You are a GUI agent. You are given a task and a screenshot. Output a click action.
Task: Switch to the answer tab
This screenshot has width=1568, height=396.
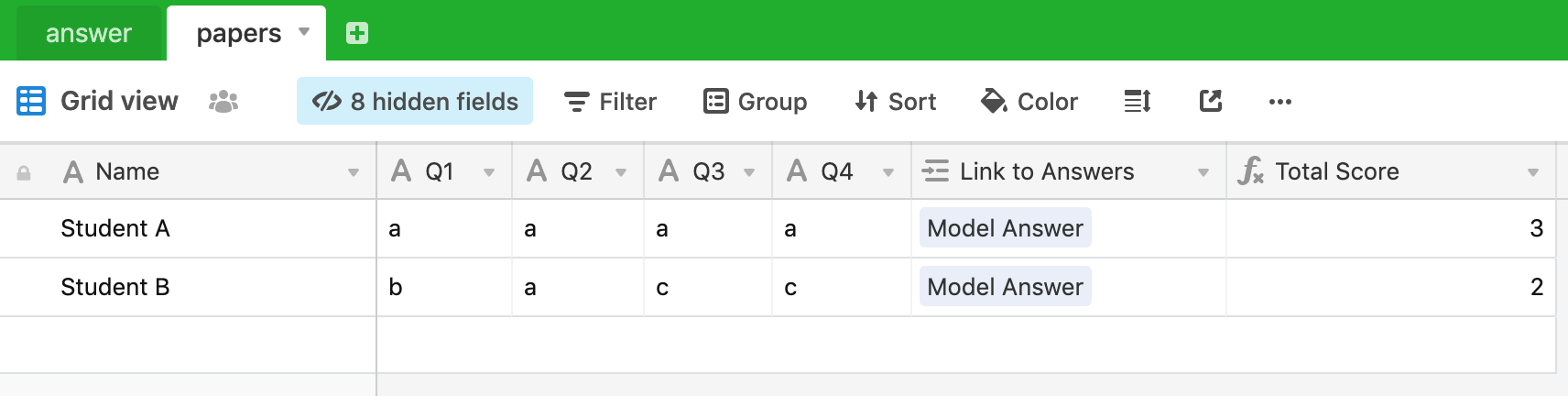pyautogui.click(x=89, y=34)
